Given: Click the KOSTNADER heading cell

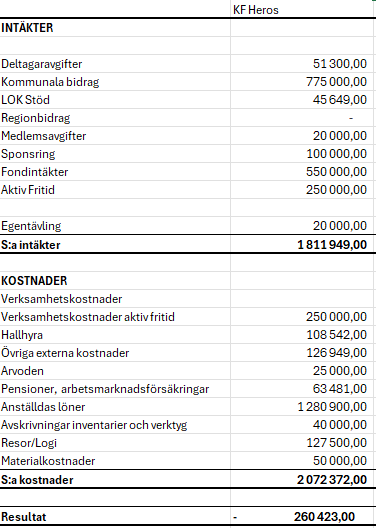Looking at the screenshot, I should [x=115, y=280].
